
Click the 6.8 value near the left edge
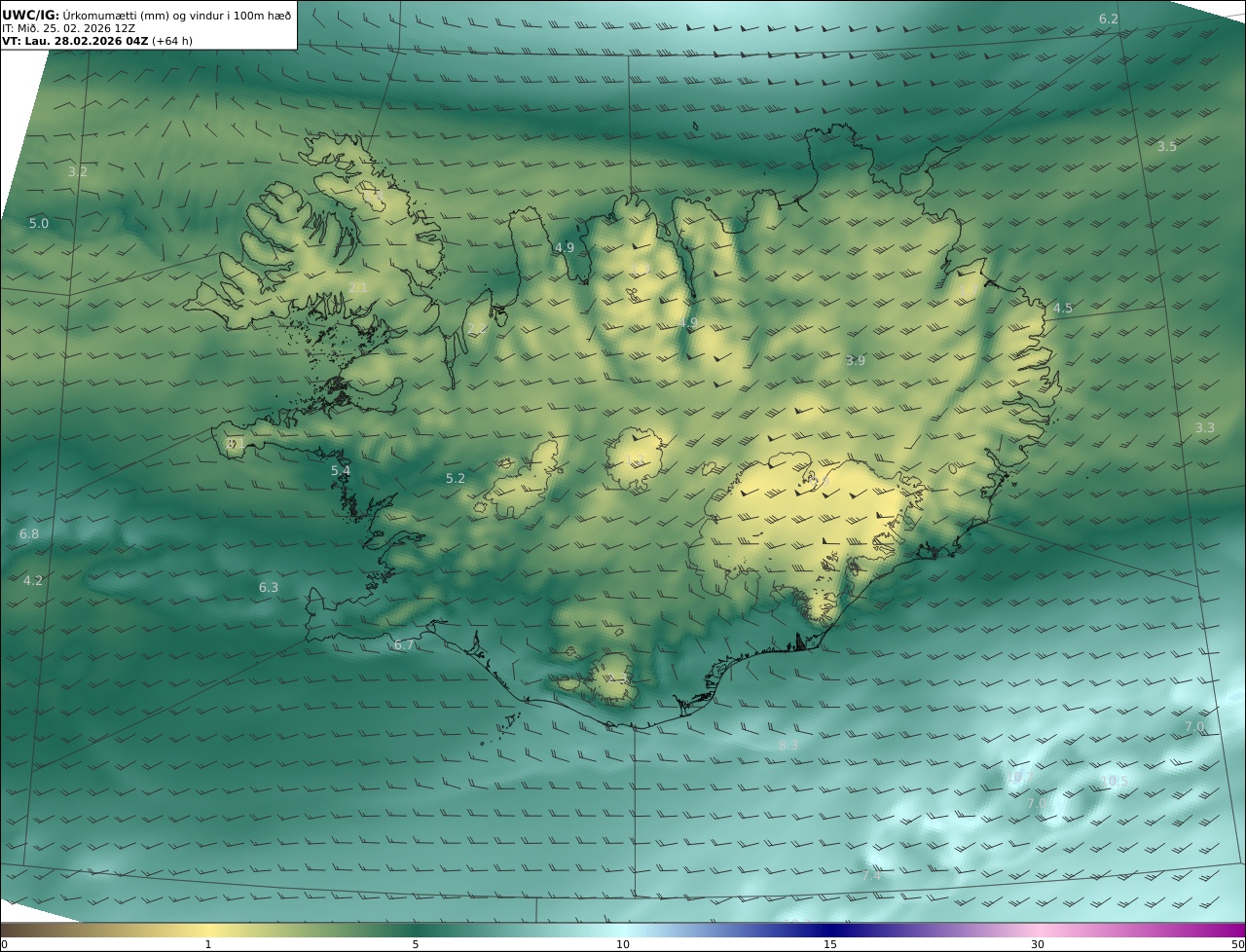(x=29, y=534)
